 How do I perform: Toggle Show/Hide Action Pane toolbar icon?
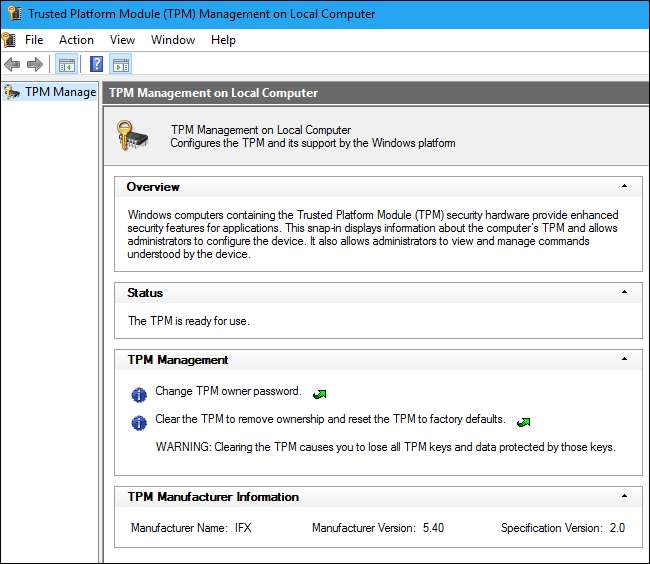121,65
